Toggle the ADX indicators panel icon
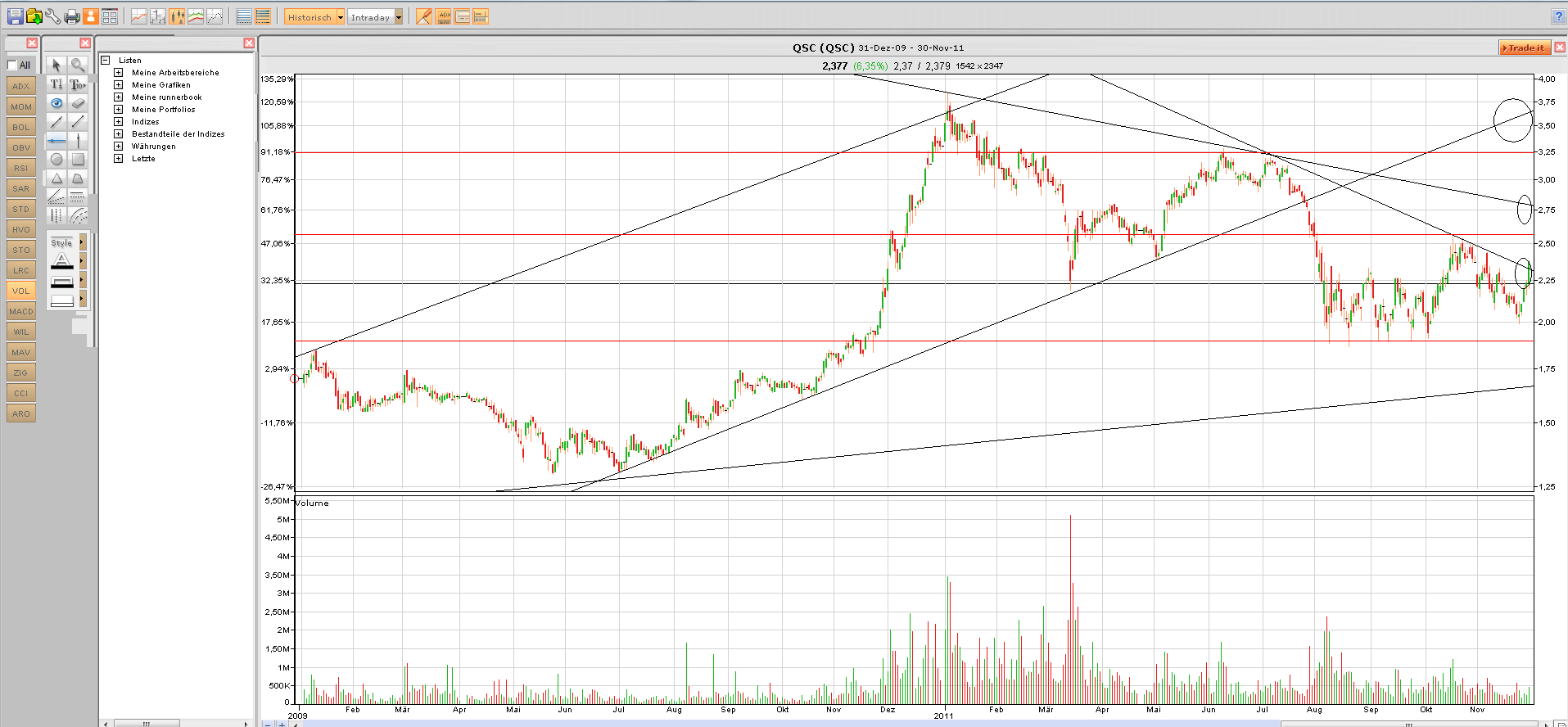 click(444, 16)
